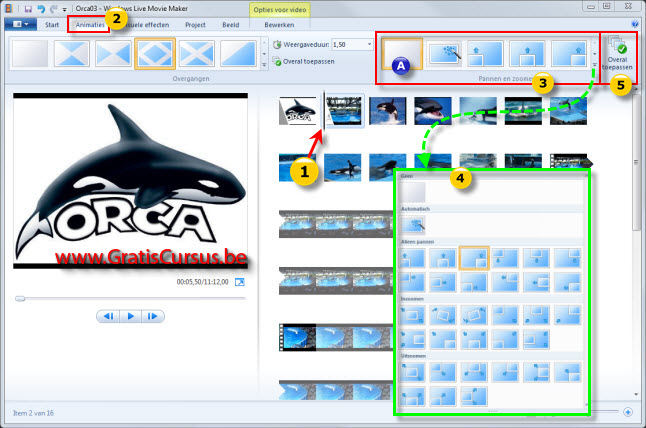646x428 pixels.
Task: Open the Visuele effecten tab
Action: [146, 25]
